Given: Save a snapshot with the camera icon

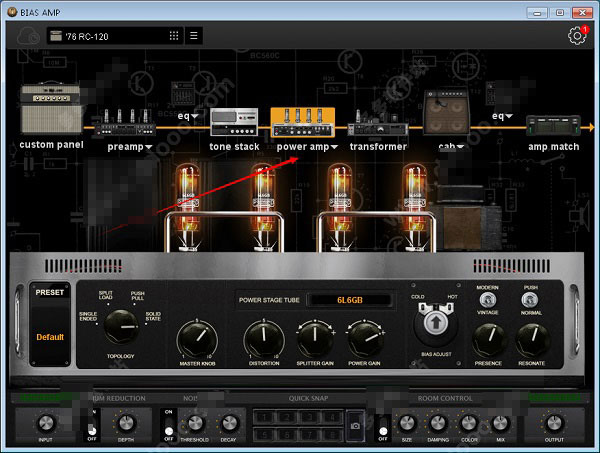Looking at the screenshot, I should point(355,425).
